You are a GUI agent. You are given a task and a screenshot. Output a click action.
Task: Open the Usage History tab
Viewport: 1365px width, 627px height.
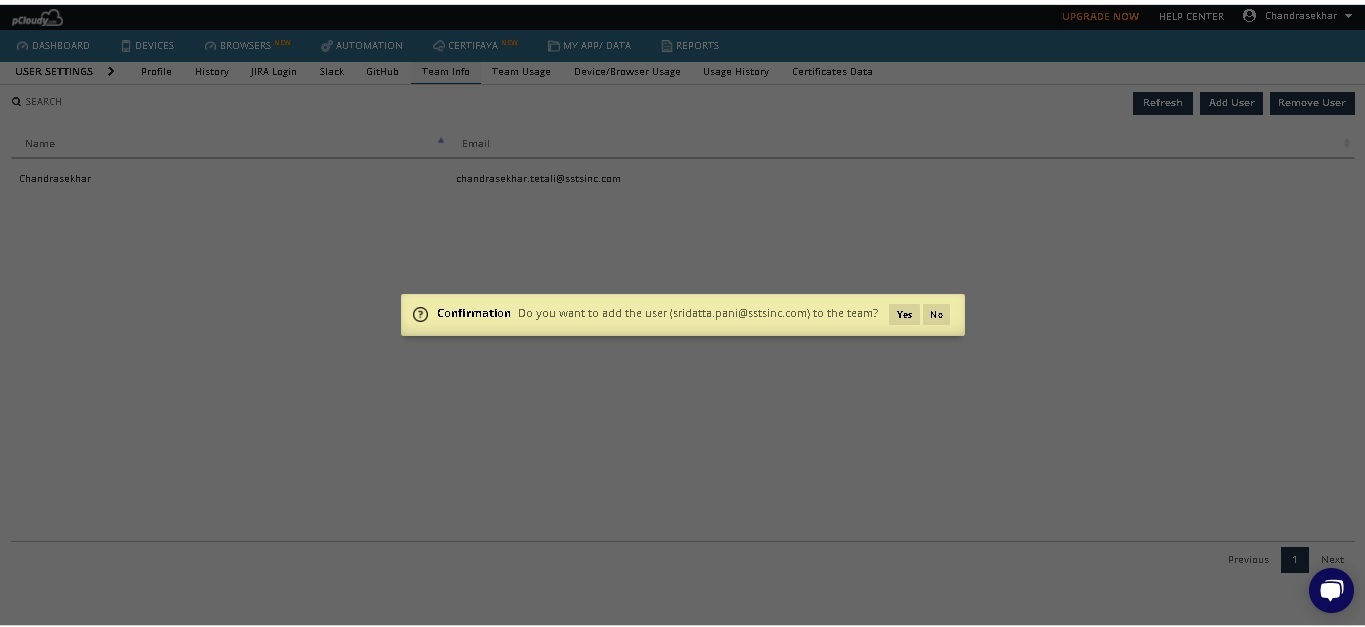pos(736,72)
